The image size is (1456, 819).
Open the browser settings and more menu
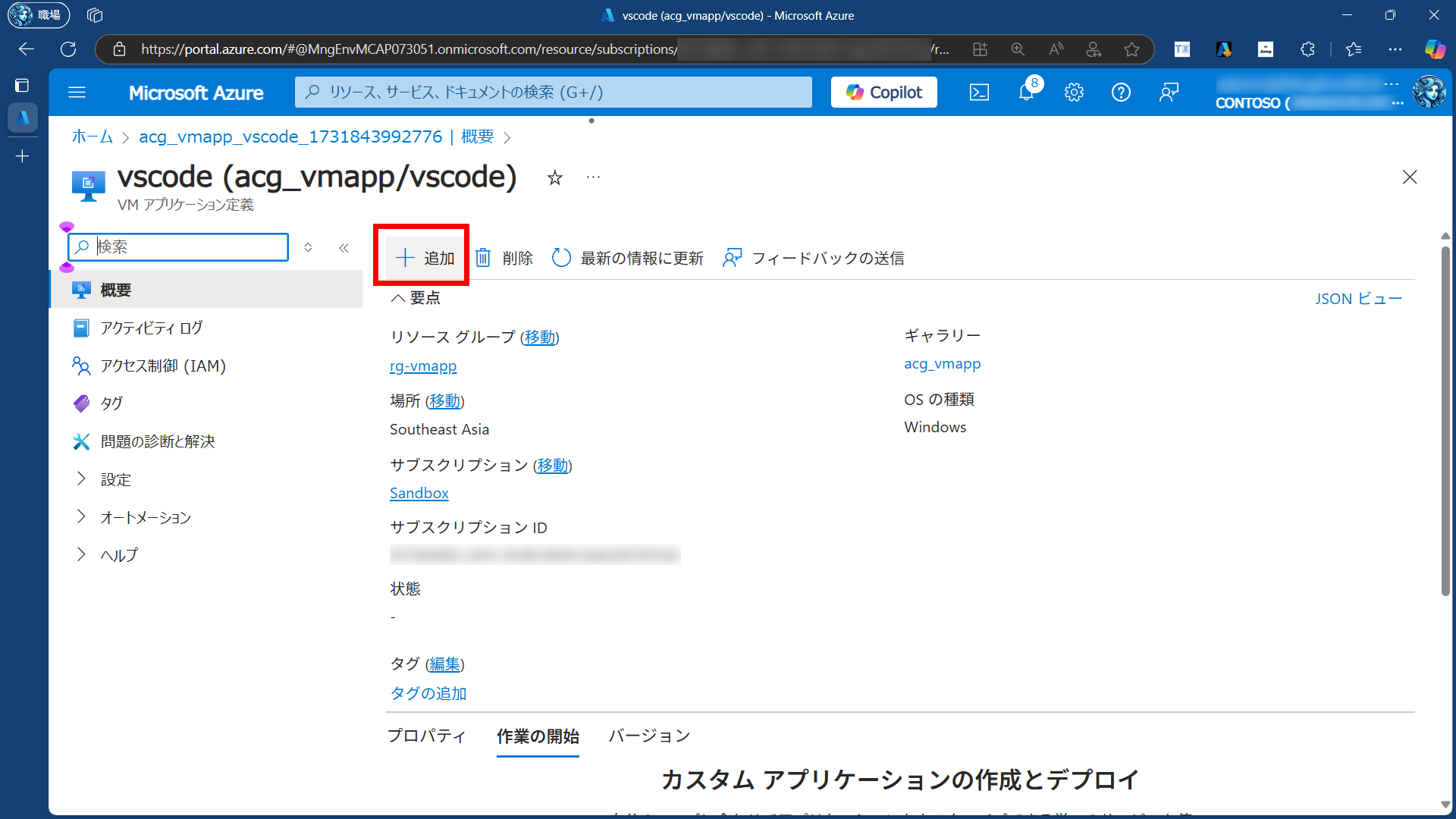(1395, 49)
